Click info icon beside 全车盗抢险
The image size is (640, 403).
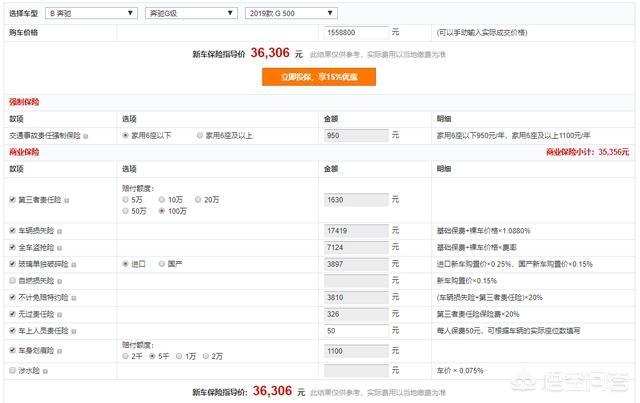coord(60,248)
